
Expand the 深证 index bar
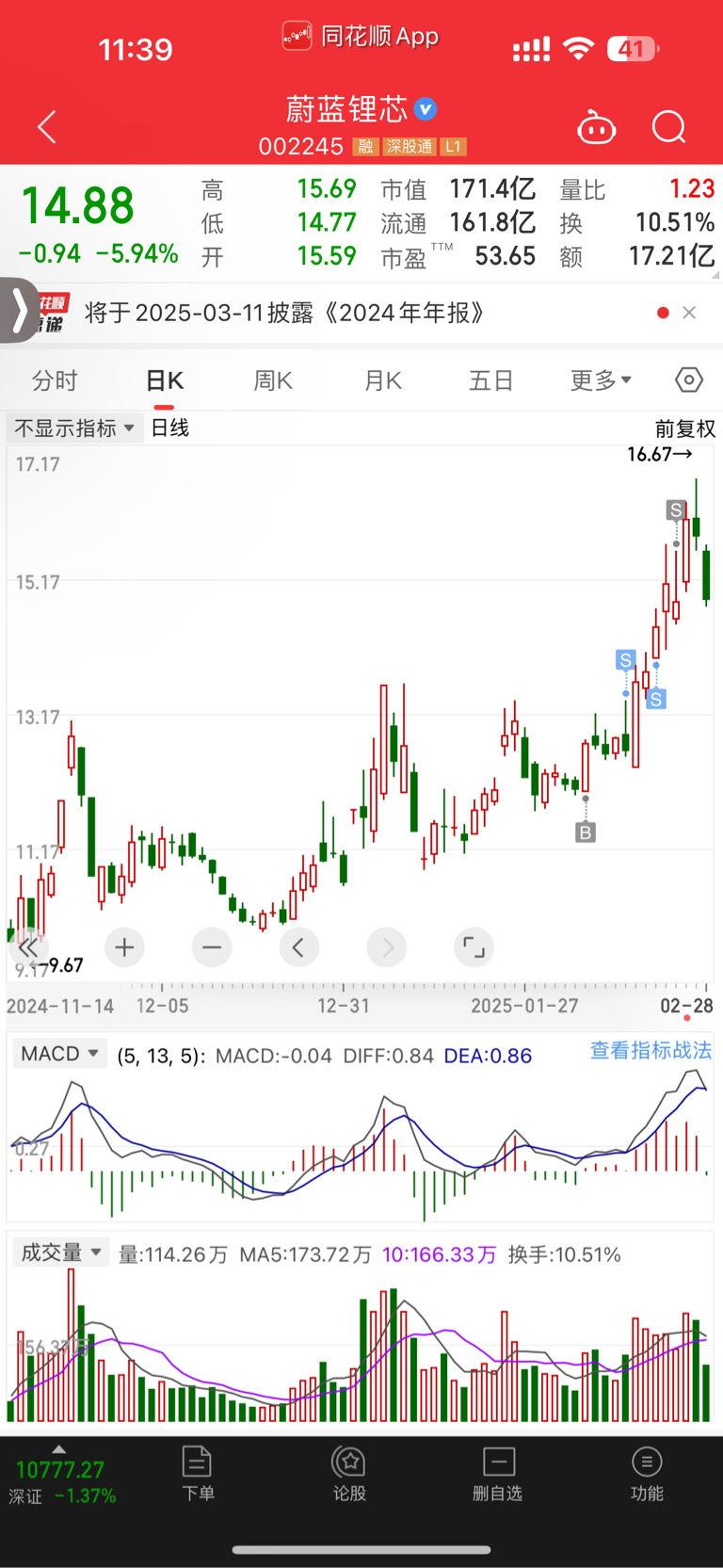61,1480
